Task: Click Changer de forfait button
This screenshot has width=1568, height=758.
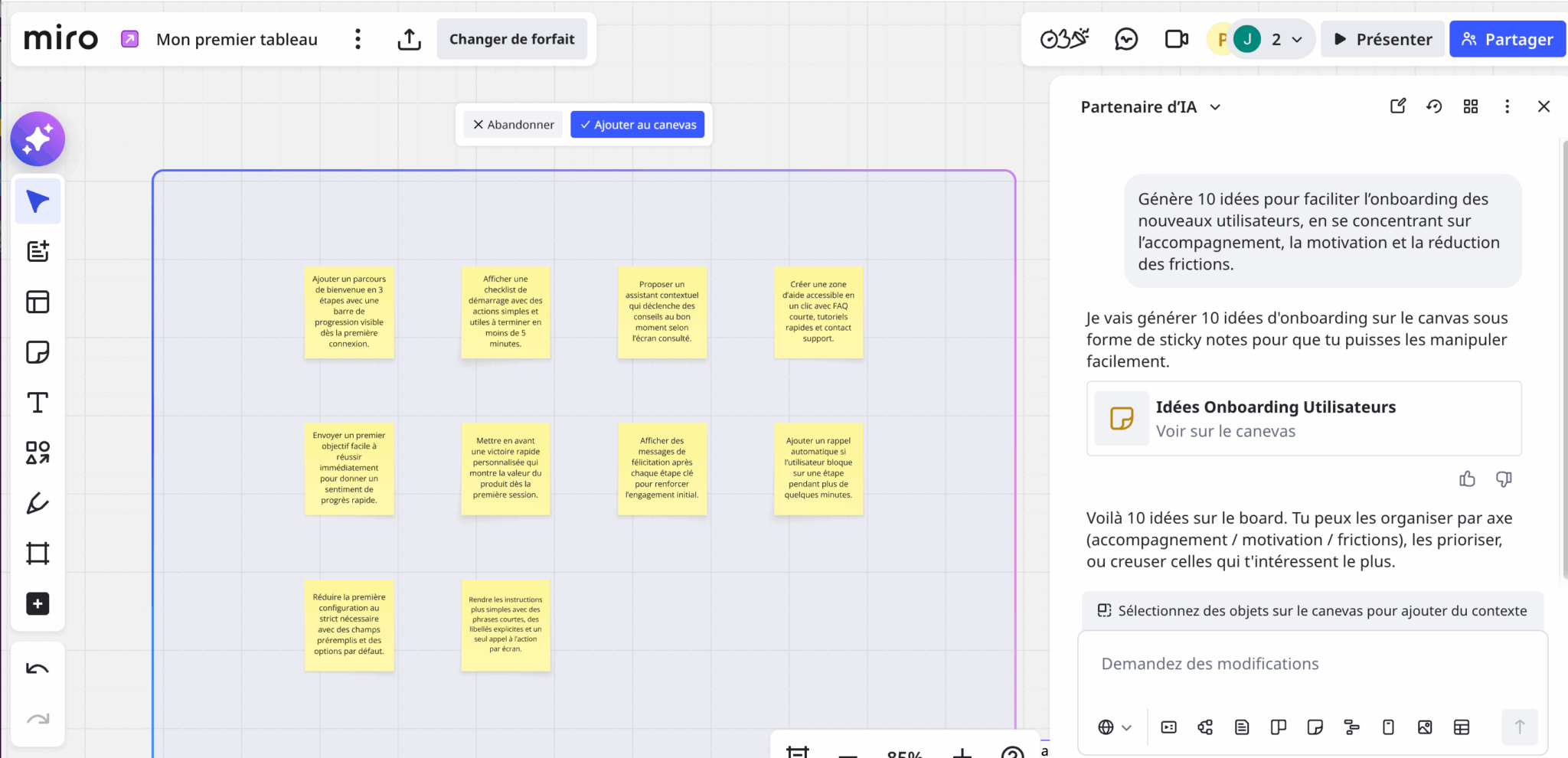Action: pyautogui.click(x=511, y=39)
